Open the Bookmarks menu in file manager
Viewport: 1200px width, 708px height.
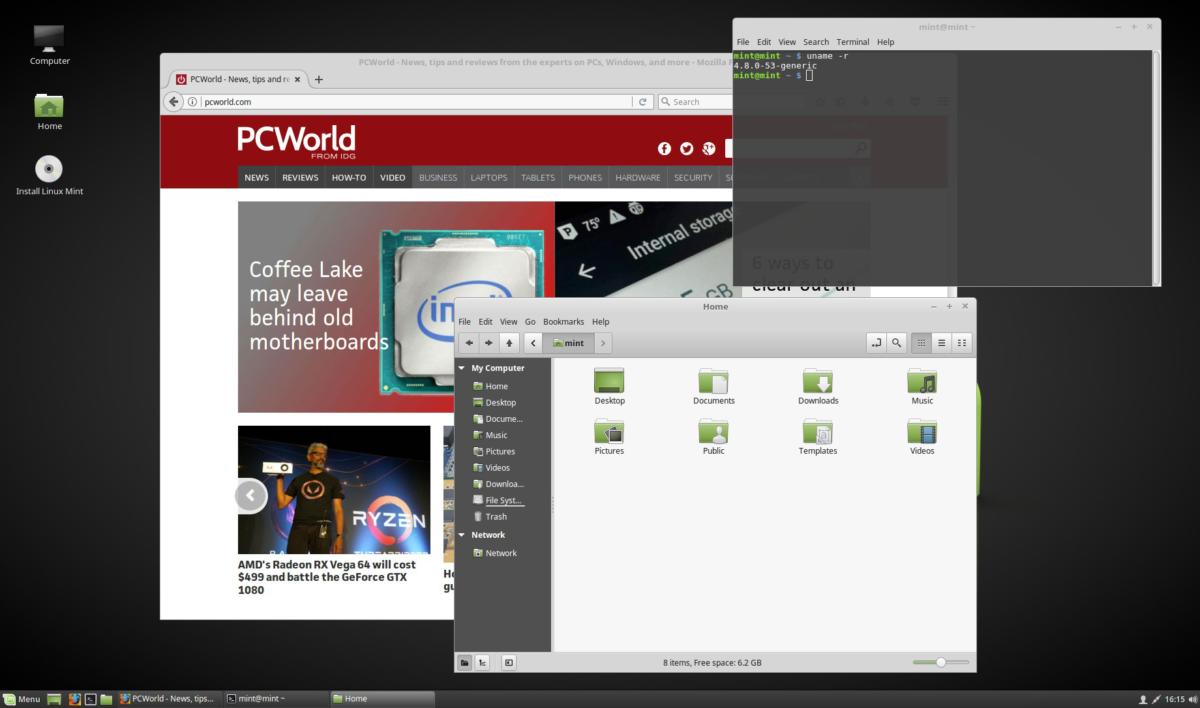pos(563,322)
